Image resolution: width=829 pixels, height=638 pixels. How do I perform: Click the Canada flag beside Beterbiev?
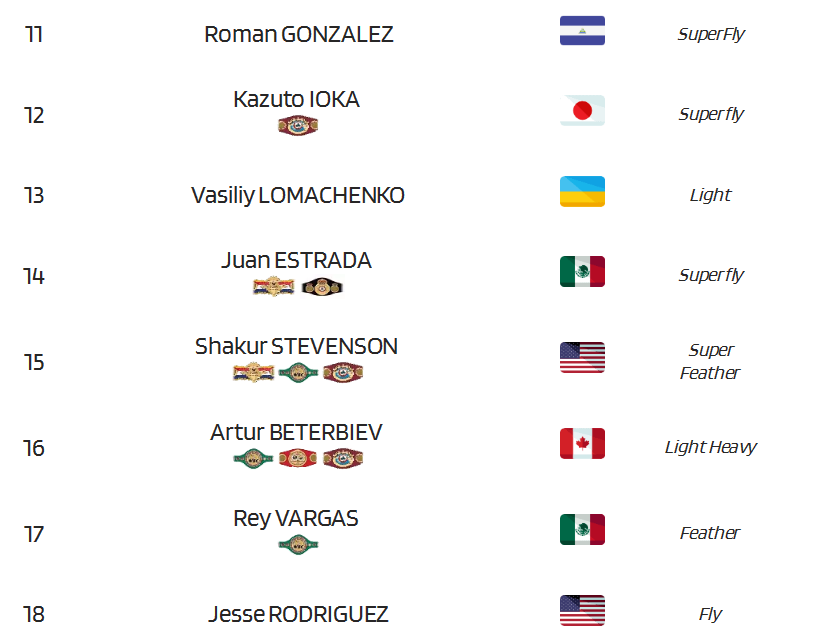[582, 443]
